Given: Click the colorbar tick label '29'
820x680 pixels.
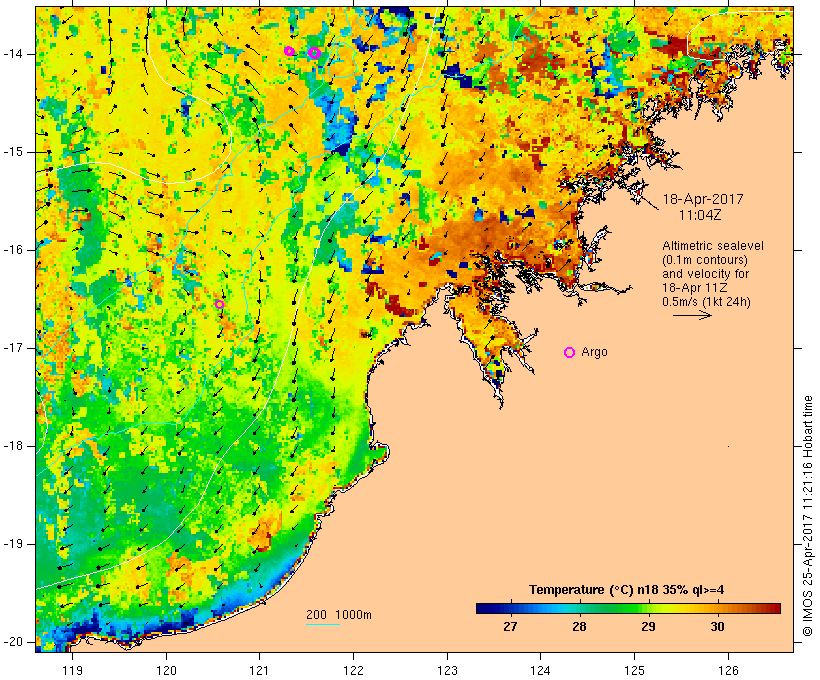Looking at the screenshot, I should coord(648,626).
